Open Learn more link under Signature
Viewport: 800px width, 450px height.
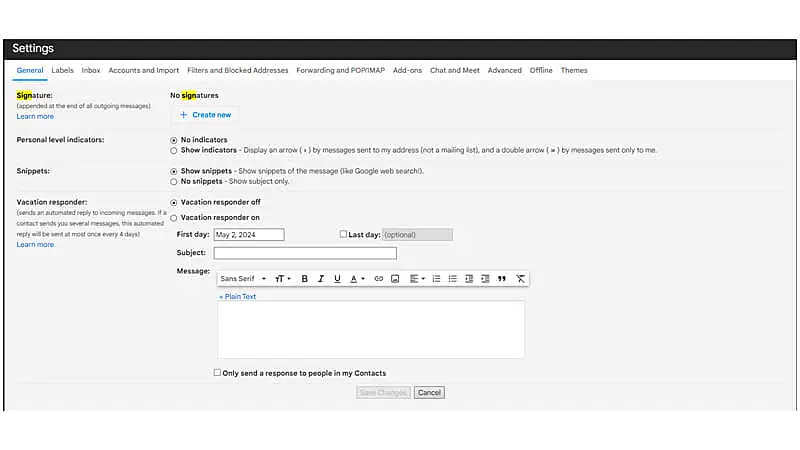pos(35,116)
